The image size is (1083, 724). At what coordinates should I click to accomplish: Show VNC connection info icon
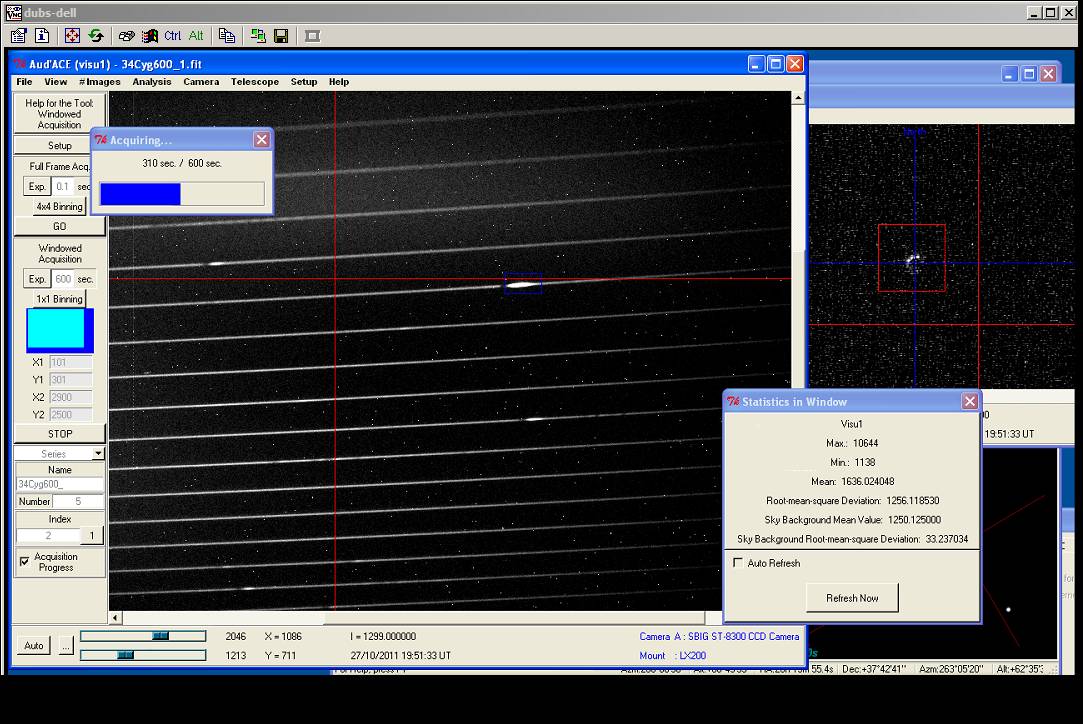[42, 36]
